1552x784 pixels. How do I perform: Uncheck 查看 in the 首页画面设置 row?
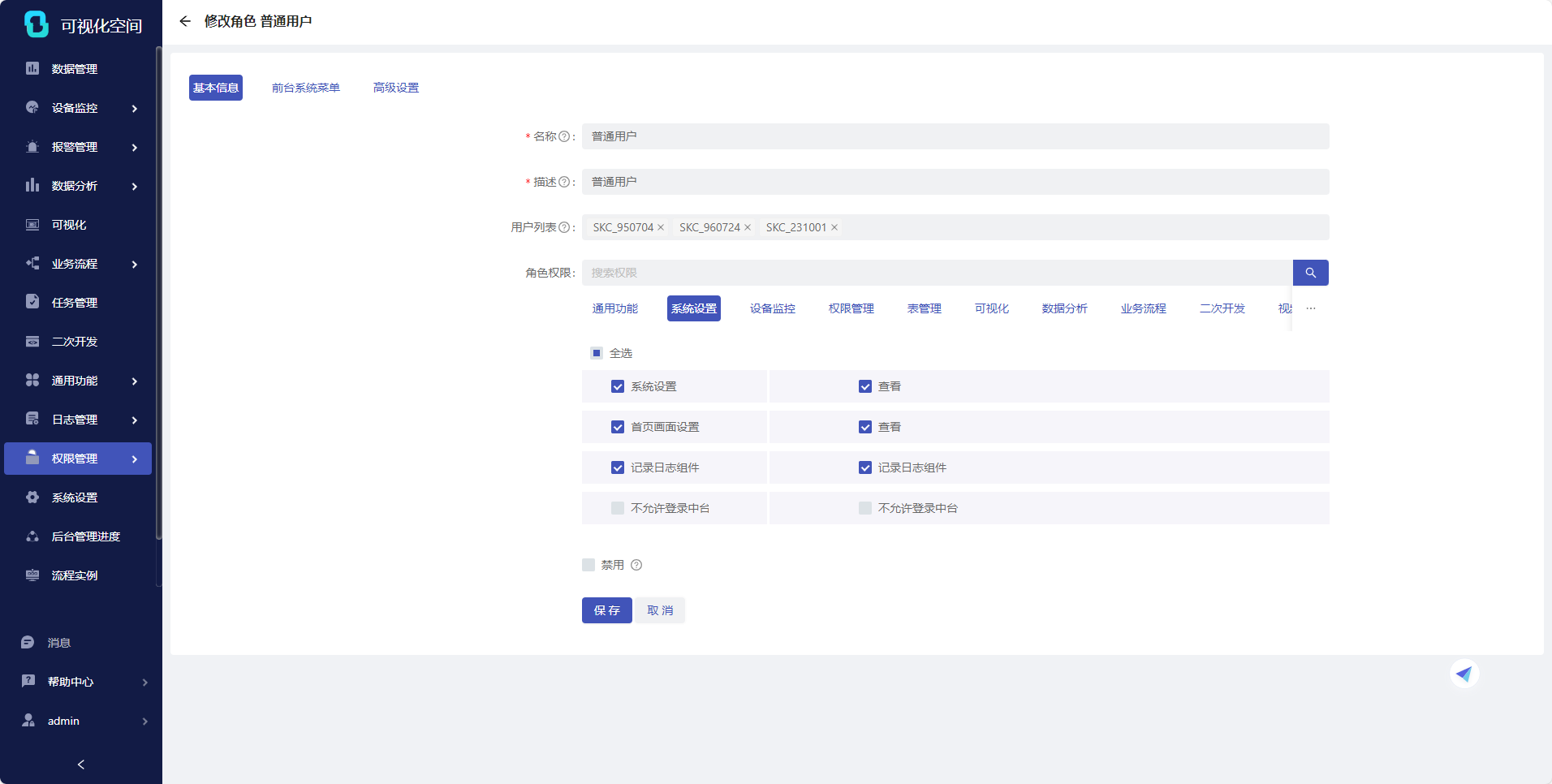(x=865, y=427)
